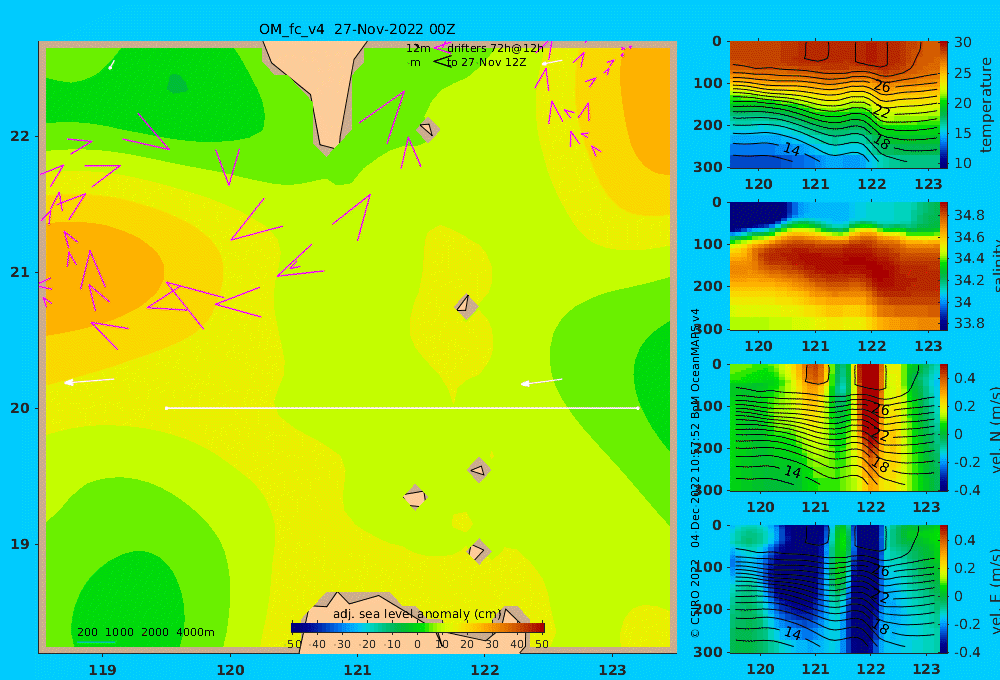The height and width of the screenshot is (680, 1000).
Task: Click the vel. E colorbar scale
Action: click(944, 589)
